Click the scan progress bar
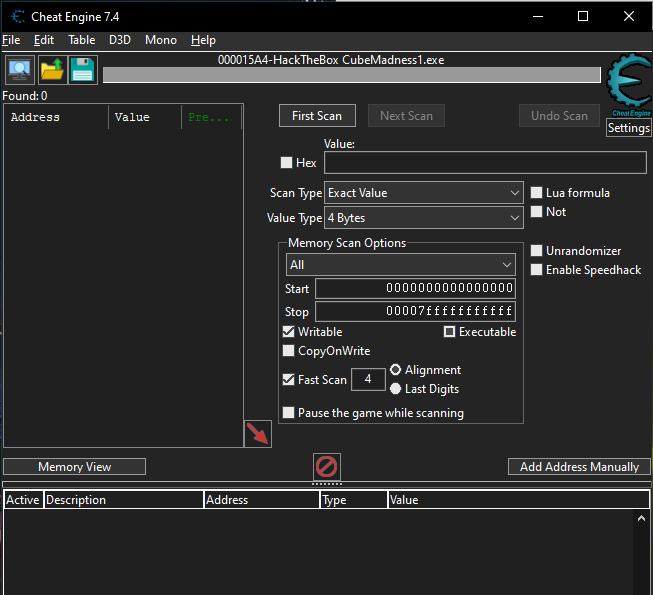This screenshot has height=595, width=653. (352, 75)
